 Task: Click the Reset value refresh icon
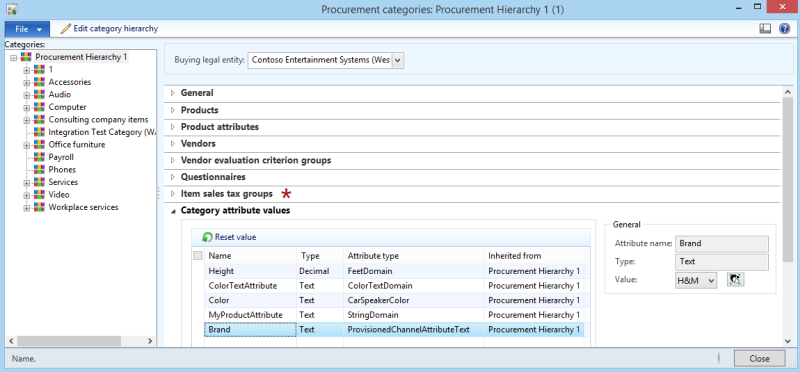tap(207, 237)
